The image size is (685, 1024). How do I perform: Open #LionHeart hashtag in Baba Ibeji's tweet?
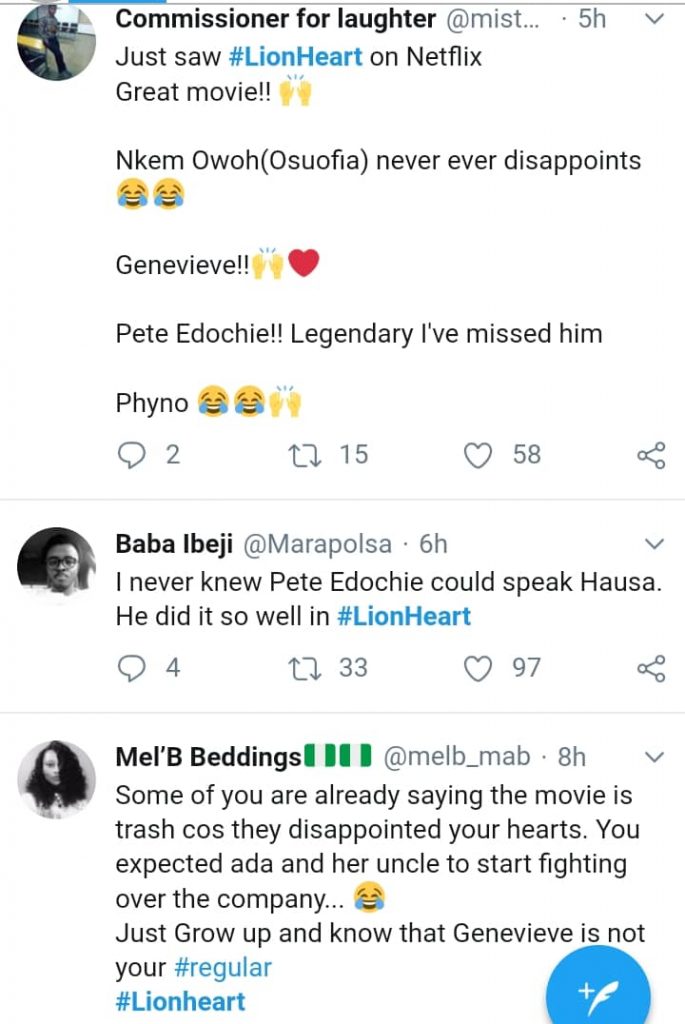tap(404, 616)
